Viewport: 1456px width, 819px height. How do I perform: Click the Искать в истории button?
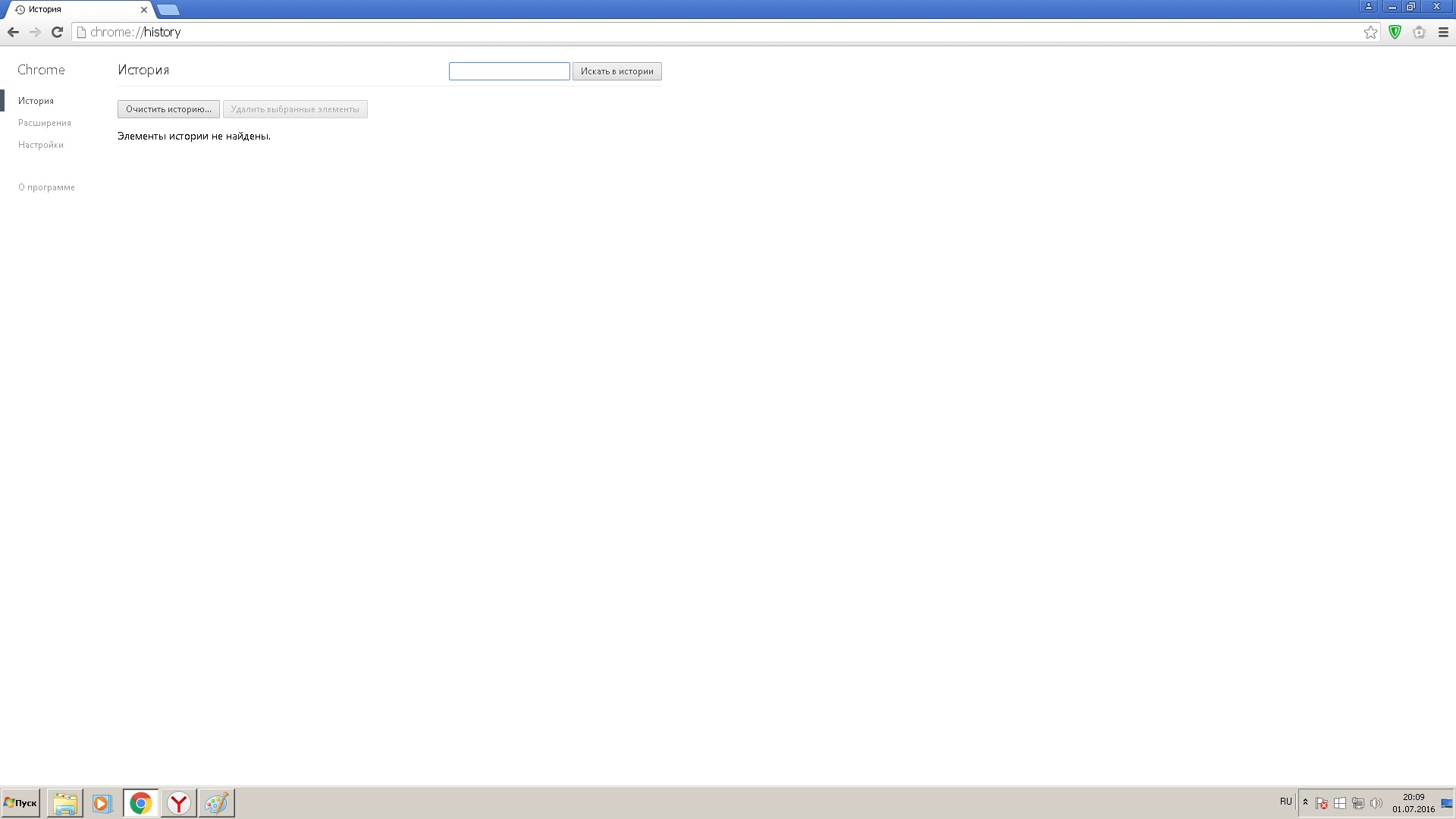click(x=617, y=71)
